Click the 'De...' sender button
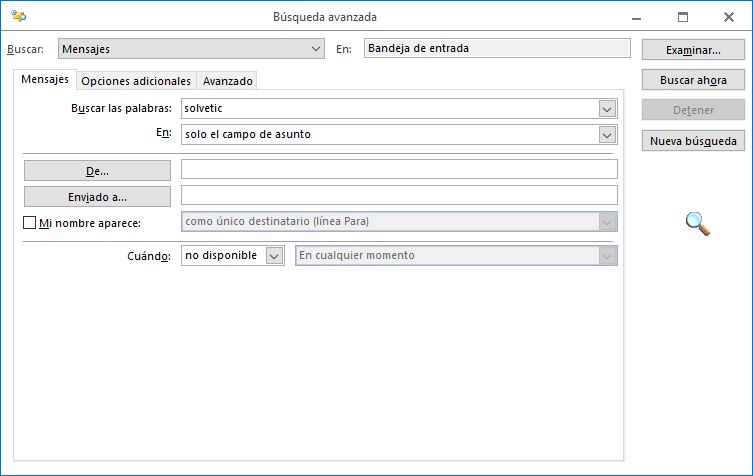753x476 pixels. 97,171
